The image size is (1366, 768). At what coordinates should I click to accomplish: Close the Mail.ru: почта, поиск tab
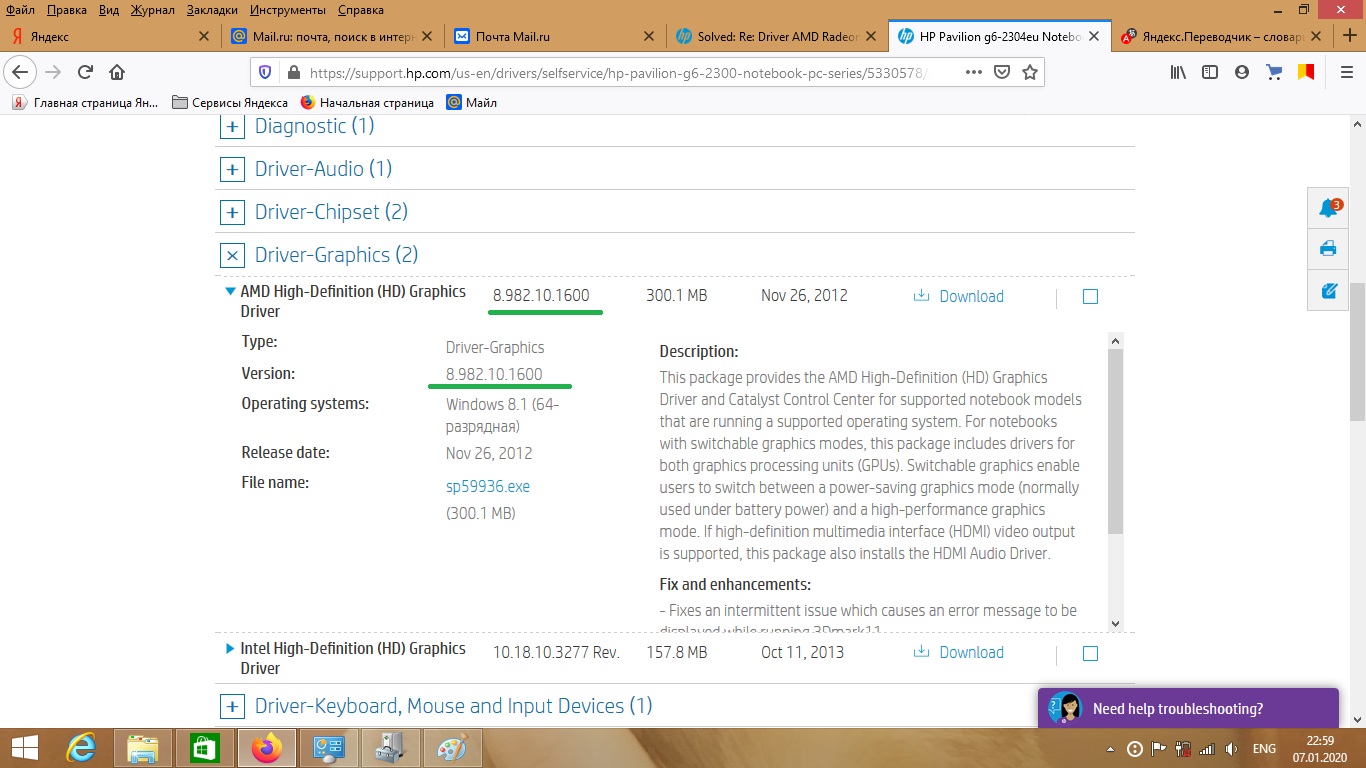coord(426,36)
